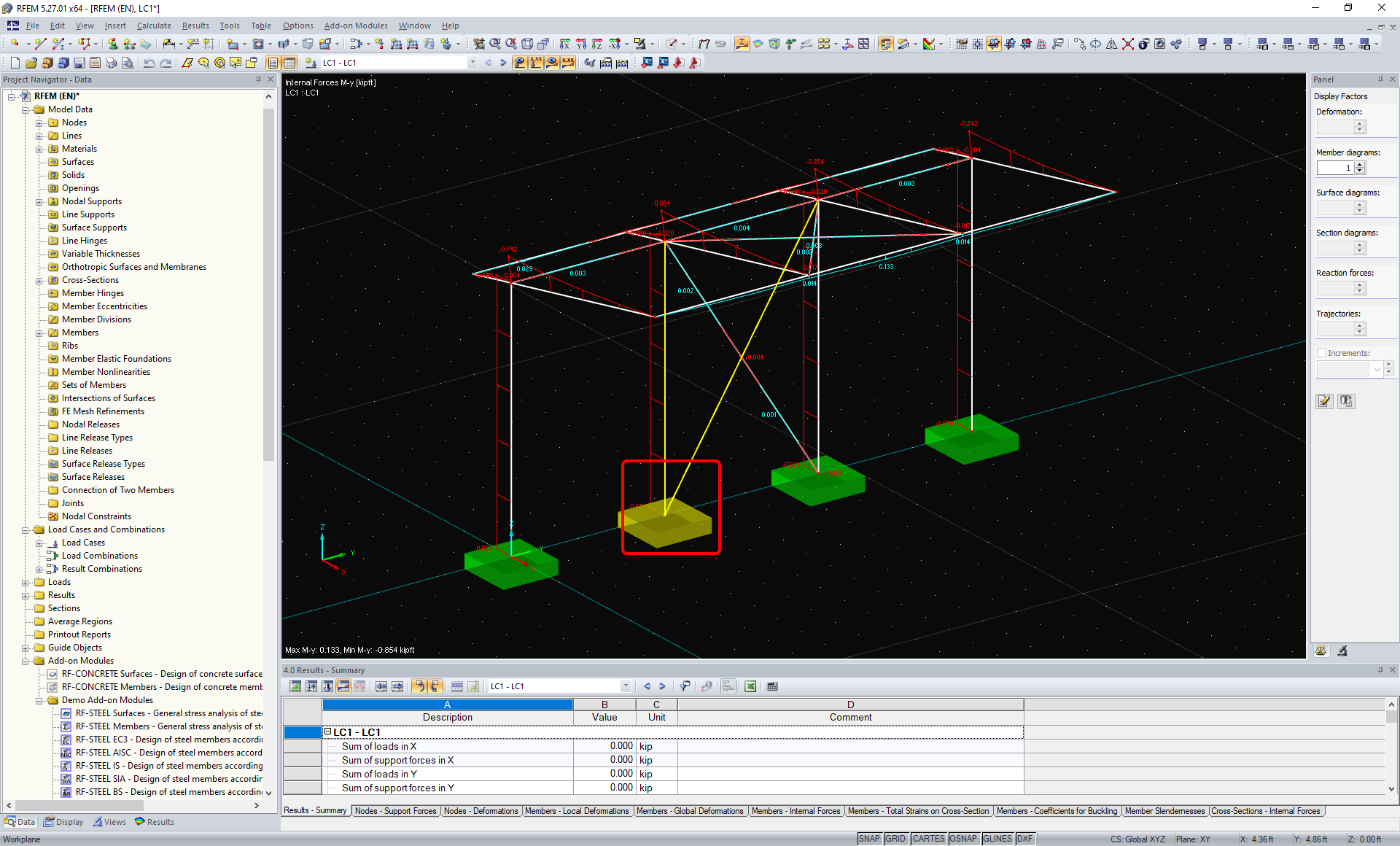
Task: Toggle SNAP in status bar
Action: point(868,839)
